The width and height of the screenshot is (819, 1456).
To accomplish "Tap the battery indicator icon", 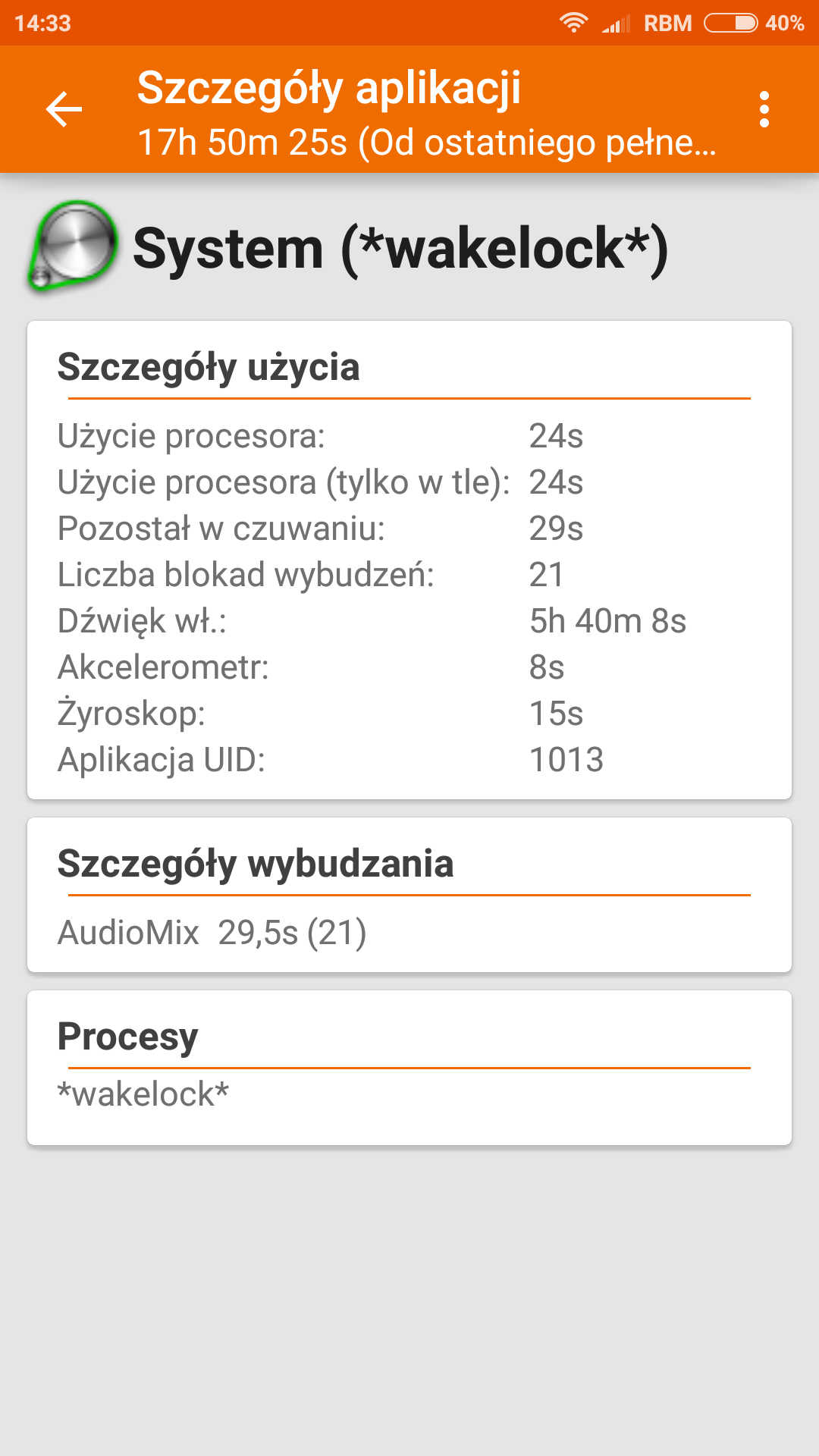I will coord(730,23).
